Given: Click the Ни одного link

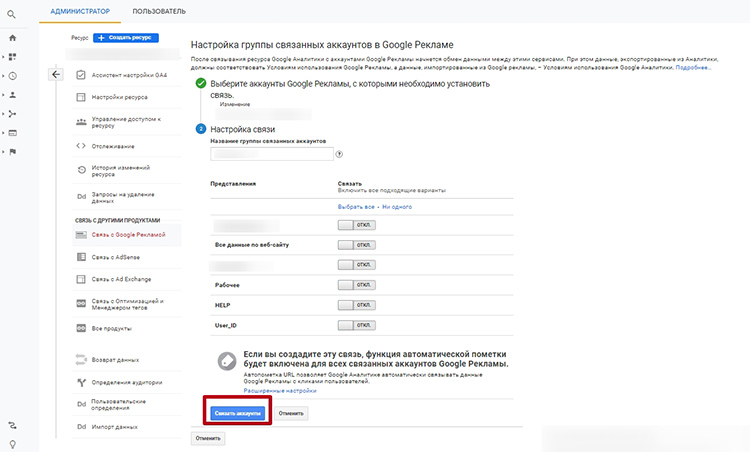Looking at the screenshot, I should [x=397, y=207].
